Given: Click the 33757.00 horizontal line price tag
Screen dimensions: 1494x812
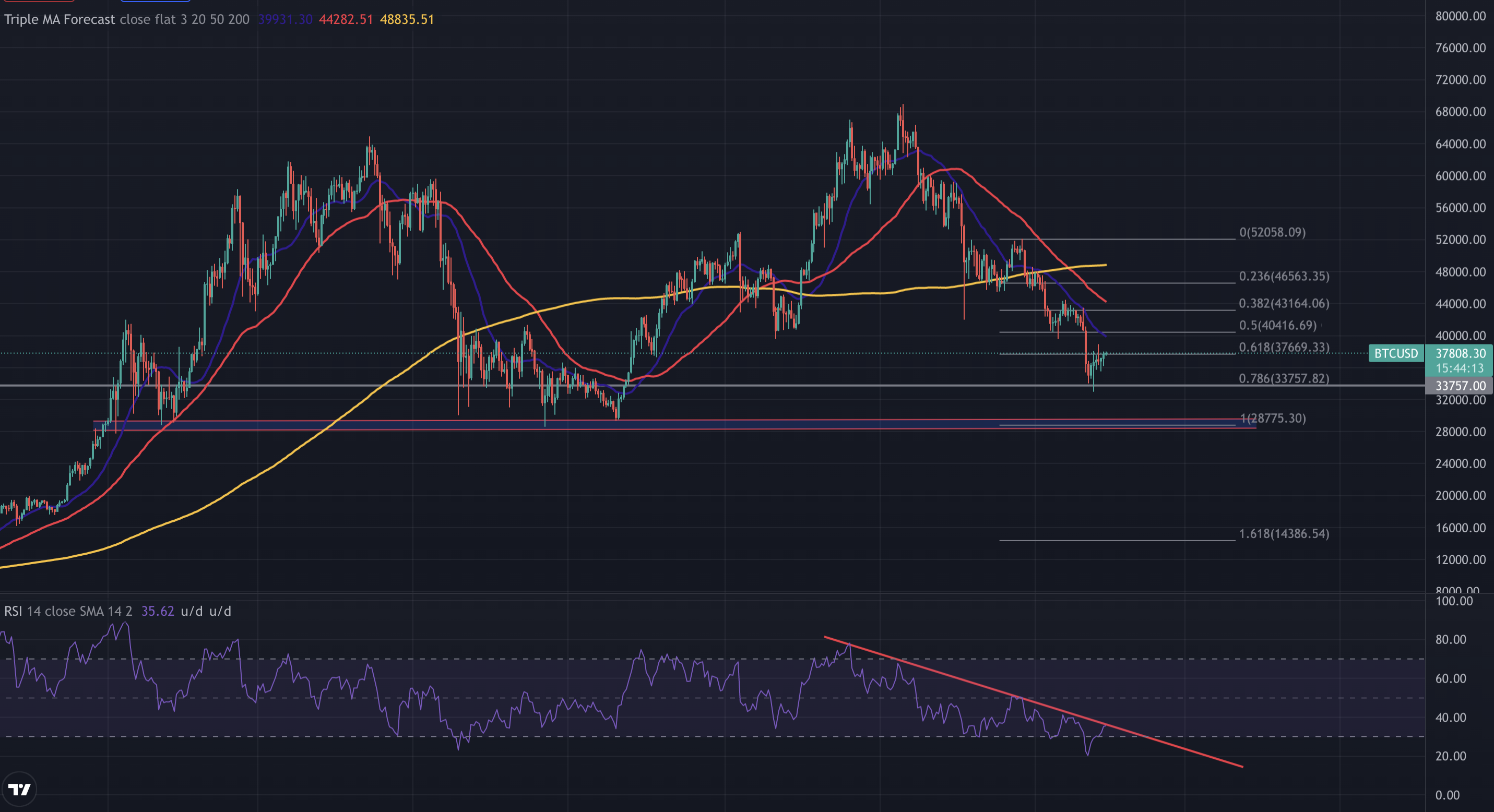Looking at the screenshot, I should (1460, 386).
